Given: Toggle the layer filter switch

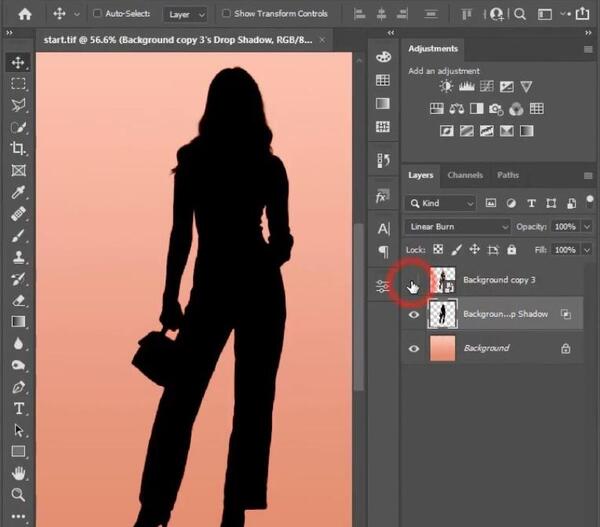Looking at the screenshot, I should [x=590, y=201].
